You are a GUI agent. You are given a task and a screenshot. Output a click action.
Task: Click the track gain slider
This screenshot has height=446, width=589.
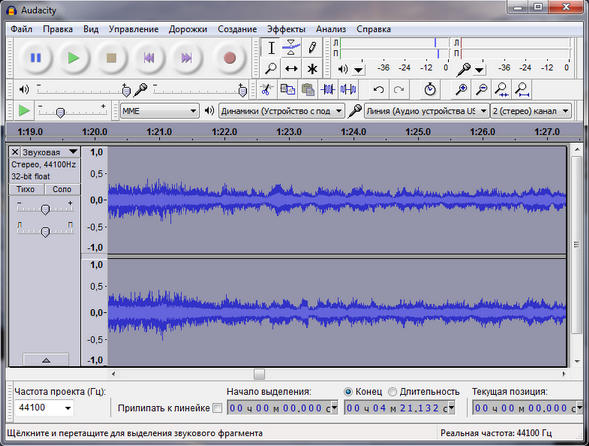point(45,209)
